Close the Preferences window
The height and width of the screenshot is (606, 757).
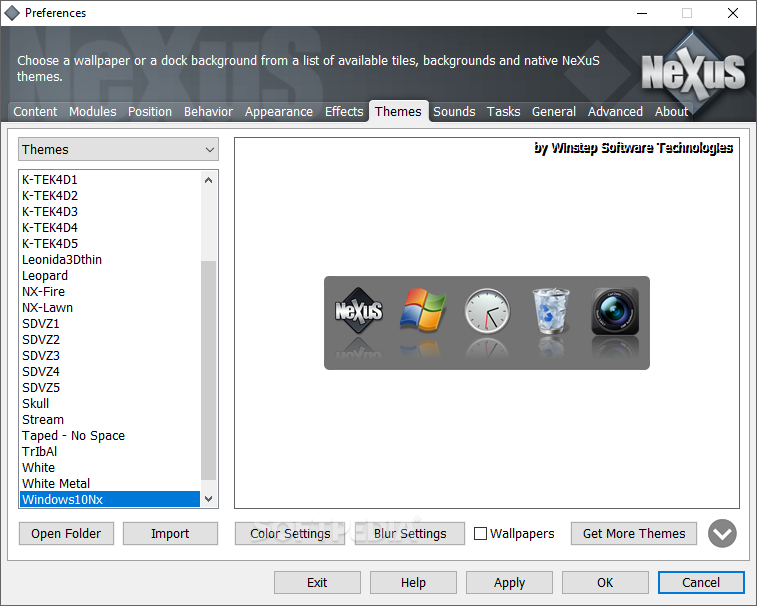click(x=733, y=13)
